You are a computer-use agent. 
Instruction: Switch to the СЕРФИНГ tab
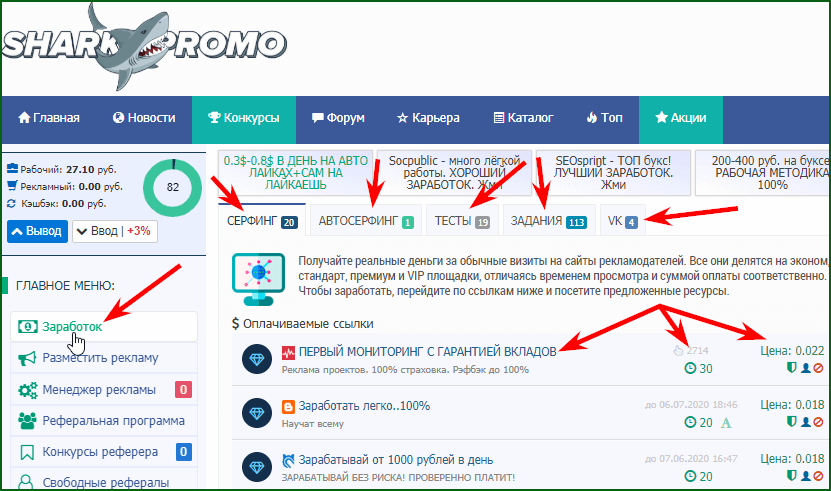click(x=262, y=221)
